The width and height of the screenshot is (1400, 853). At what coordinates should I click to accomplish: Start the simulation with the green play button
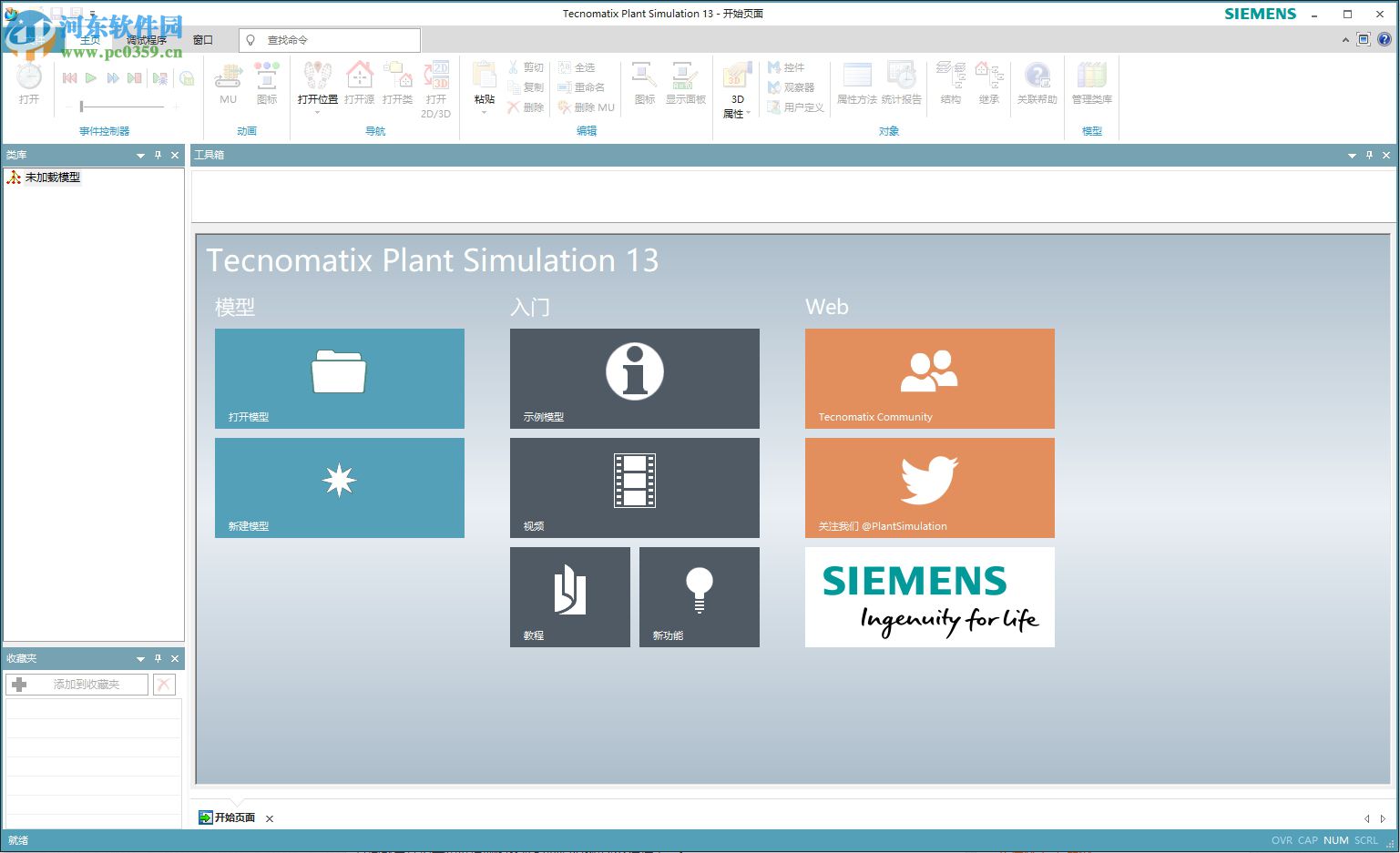click(x=91, y=78)
